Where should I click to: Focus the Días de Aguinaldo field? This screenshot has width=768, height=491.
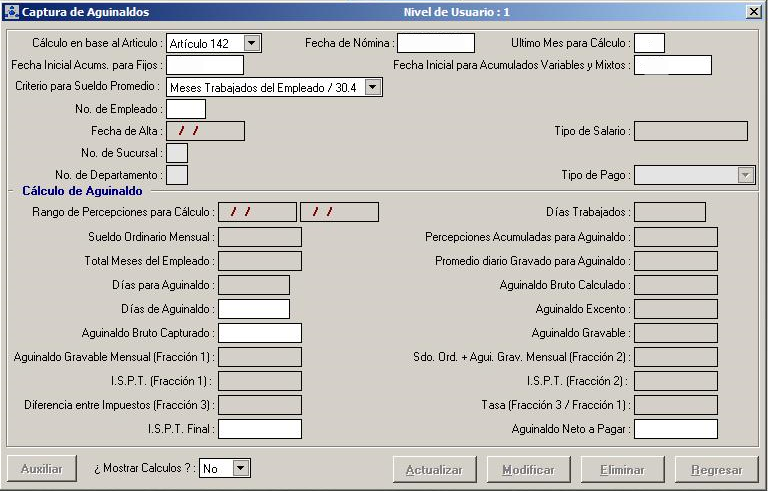tap(254, 309)
